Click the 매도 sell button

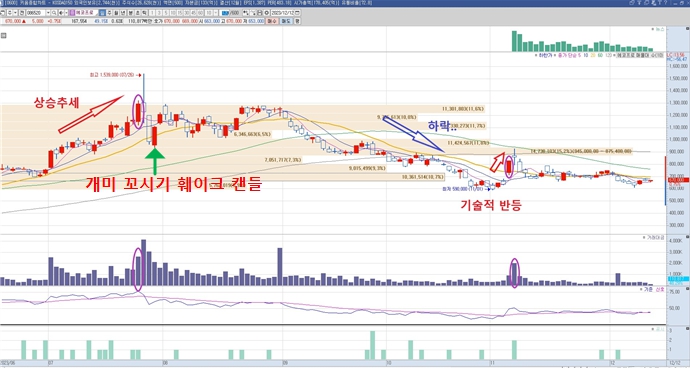click(x=286, y=21)
